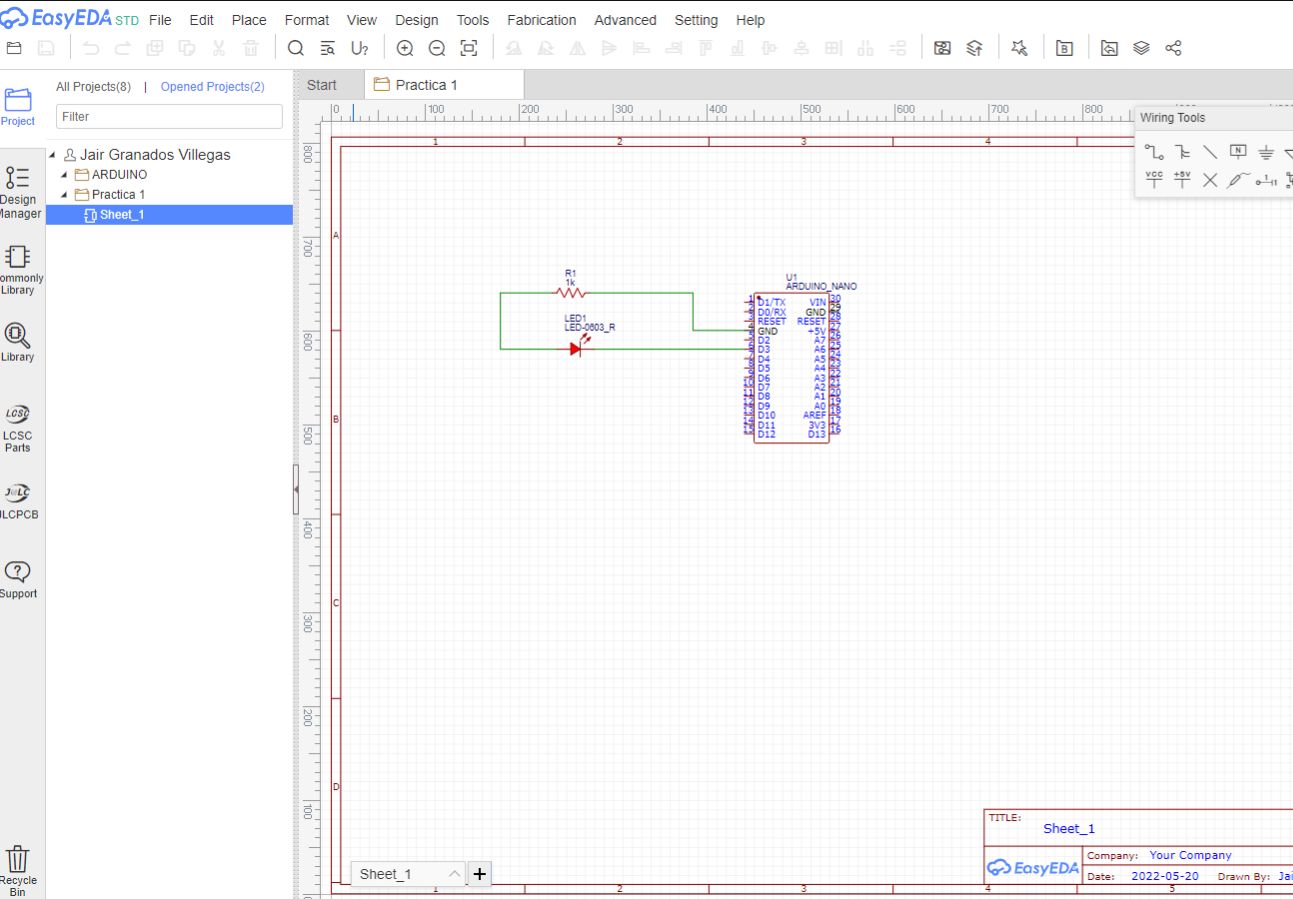The height and width of the screenshot is (899, 1293).
Task: Open the Sheet_1 selector dropdown at bottom
Action: tap(455, 873)
